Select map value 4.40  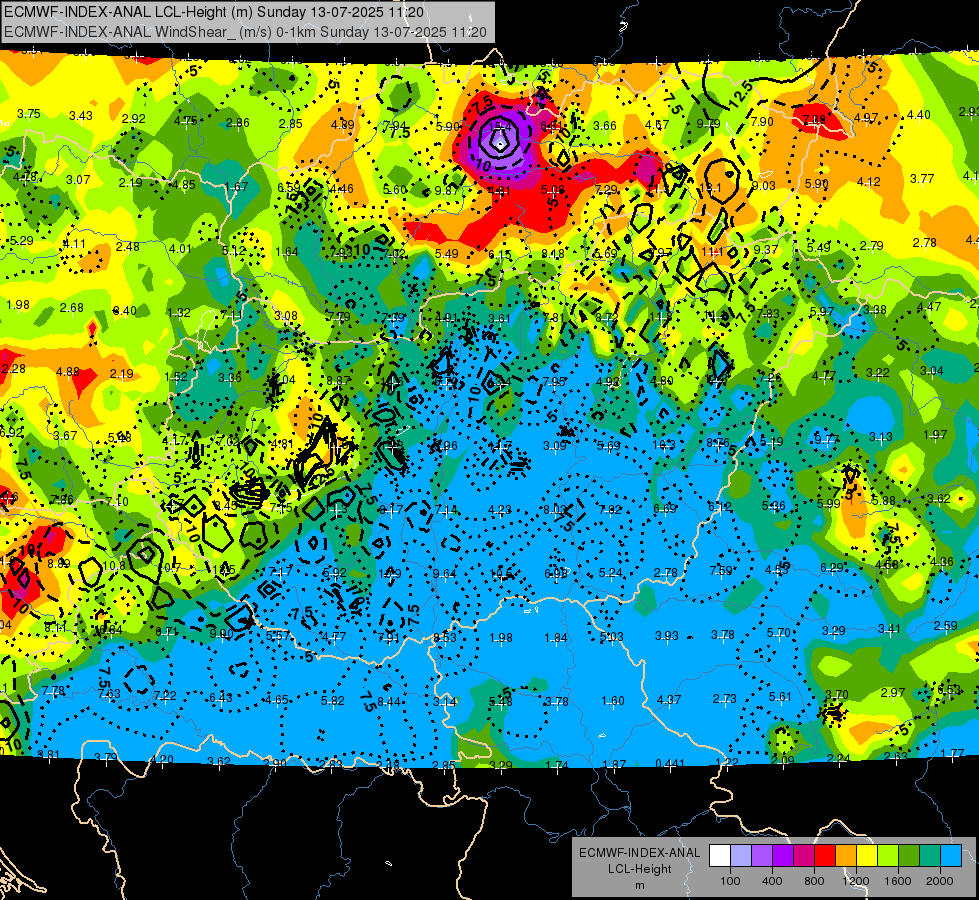(918, 115)
